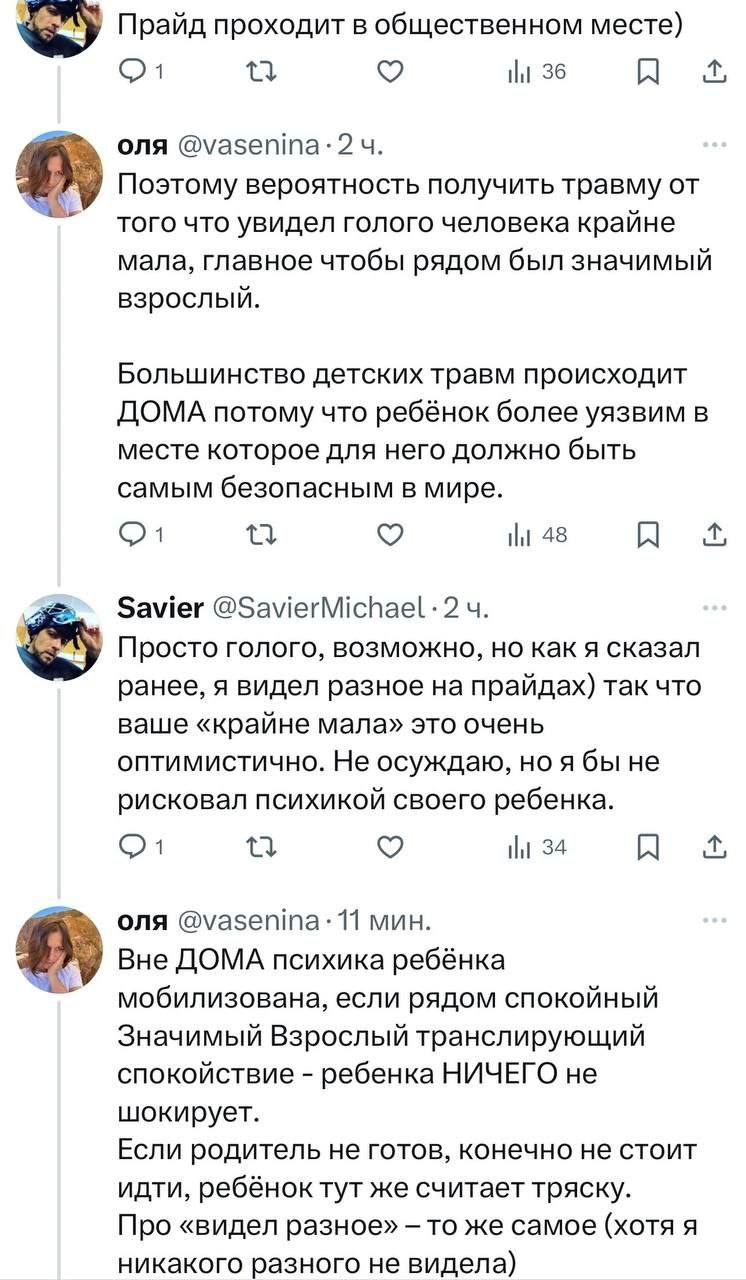Like Savier's tweet with 34 views
This screenshot has width=746, height=1280.
point(391,847)
